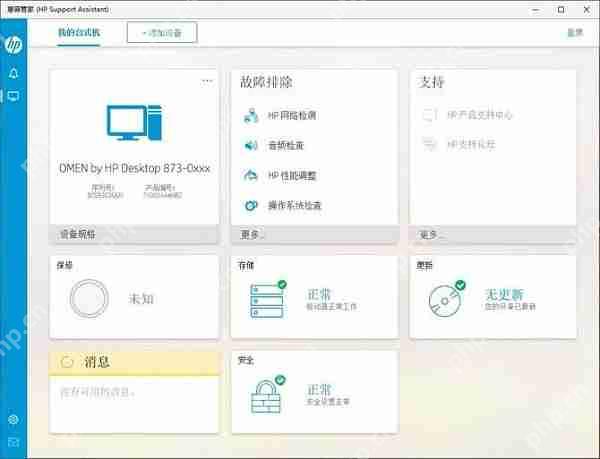
Task: Open 更多 under support card
Action: point(493,234)
